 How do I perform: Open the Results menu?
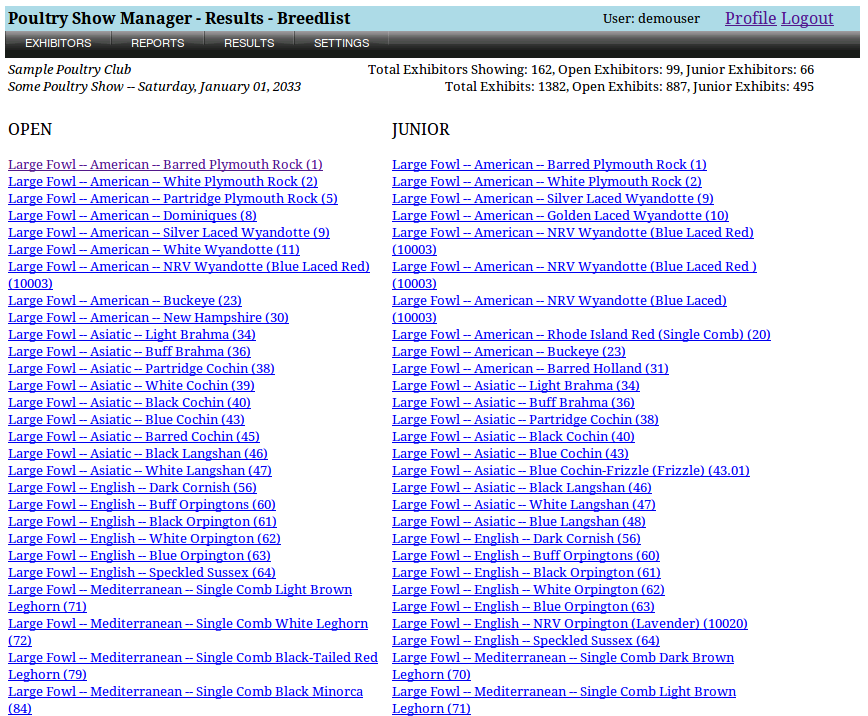[x=249, y=43]
